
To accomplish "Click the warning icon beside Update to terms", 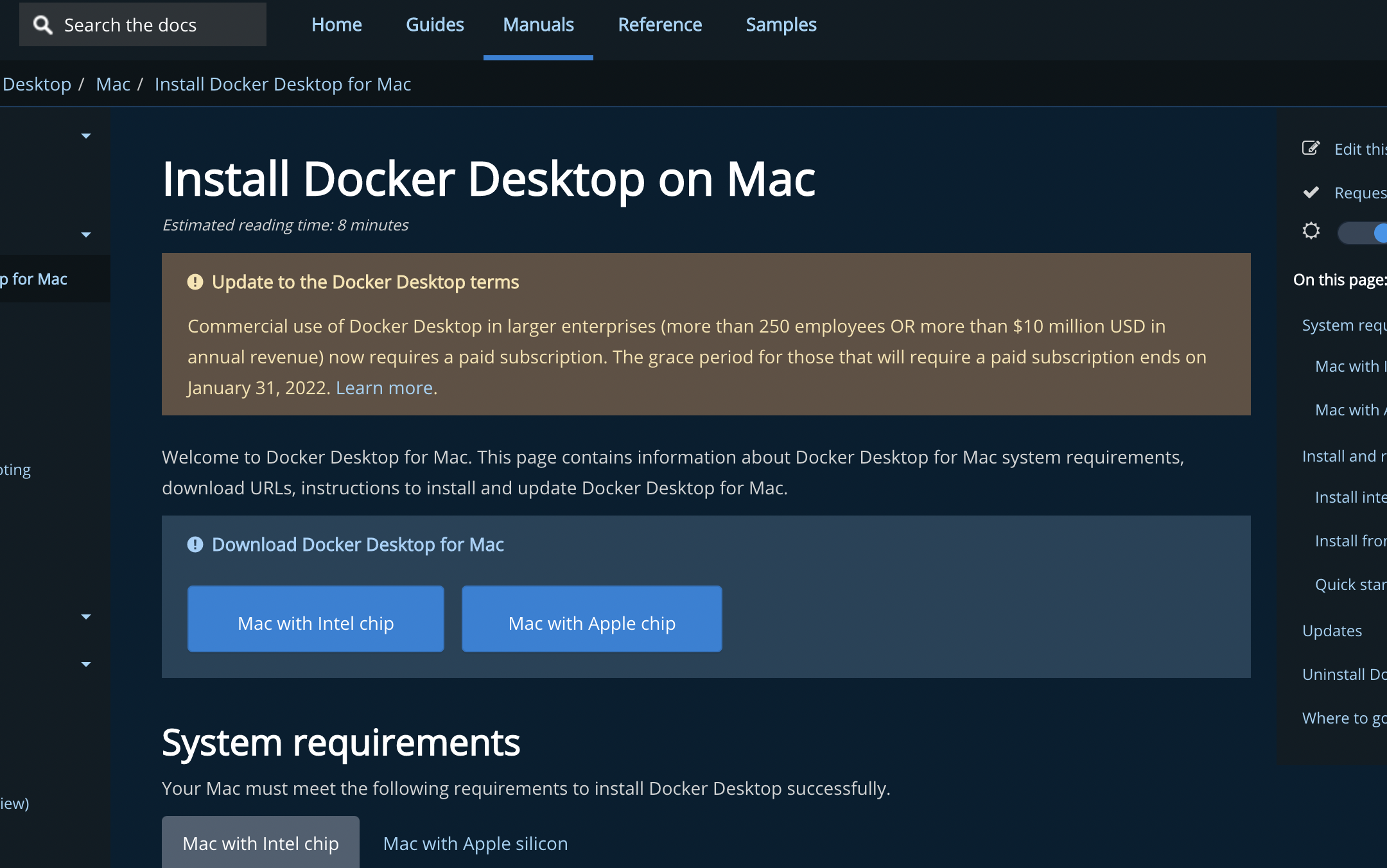I will point(195,282).
